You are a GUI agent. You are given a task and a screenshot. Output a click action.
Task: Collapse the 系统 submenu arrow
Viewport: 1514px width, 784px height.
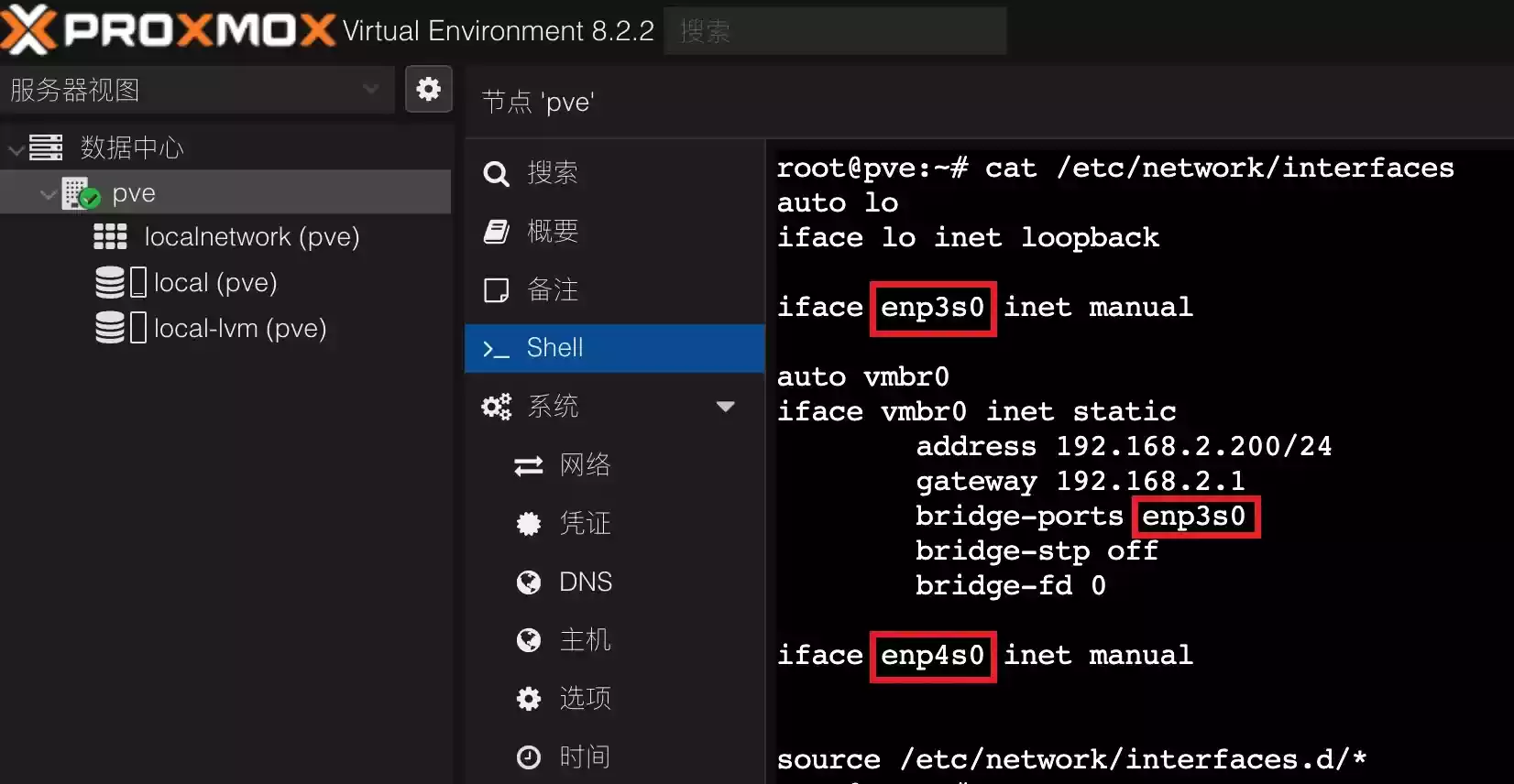tap(725, 407)
